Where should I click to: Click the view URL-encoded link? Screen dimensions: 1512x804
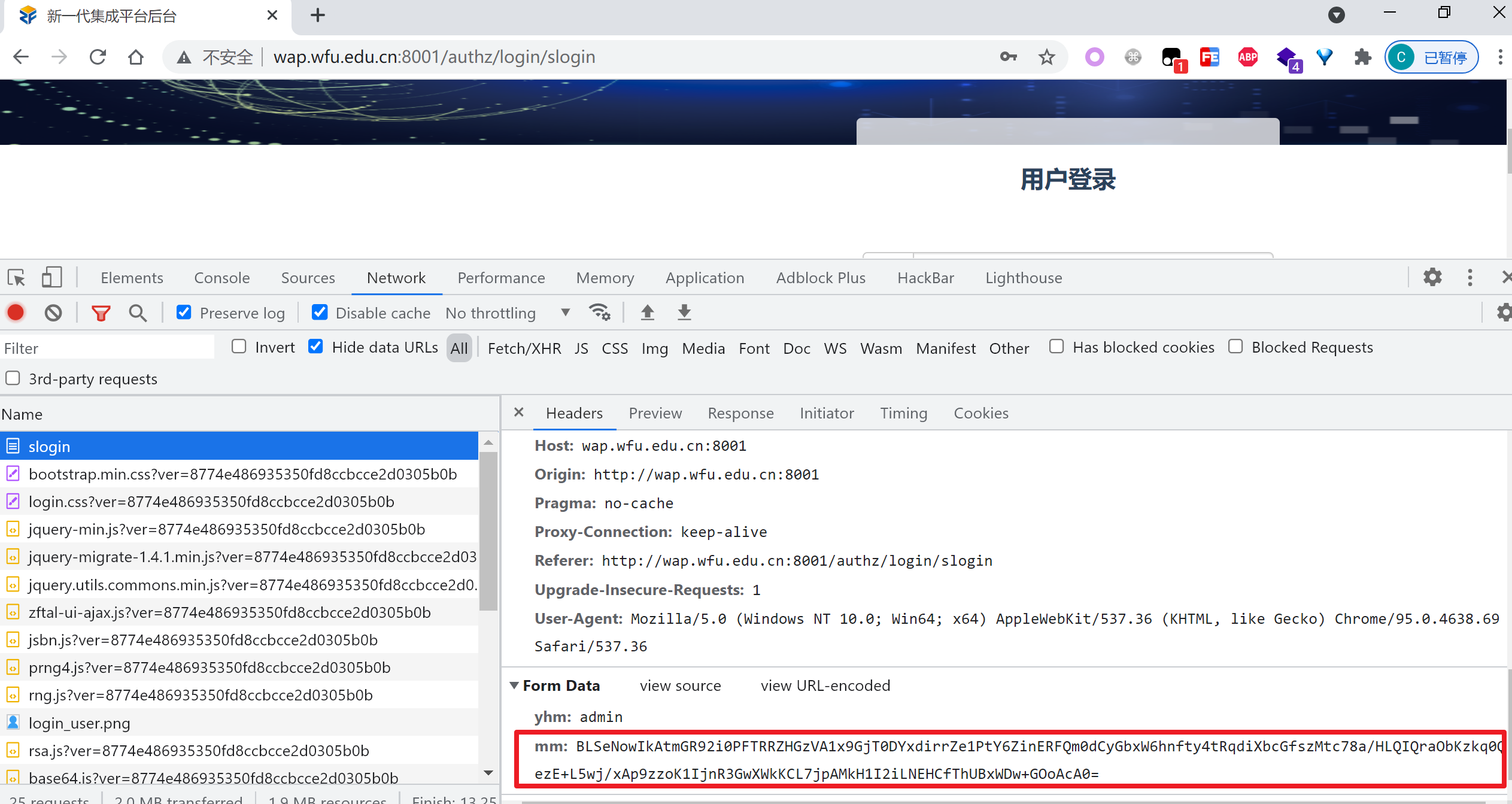[825, 685]
